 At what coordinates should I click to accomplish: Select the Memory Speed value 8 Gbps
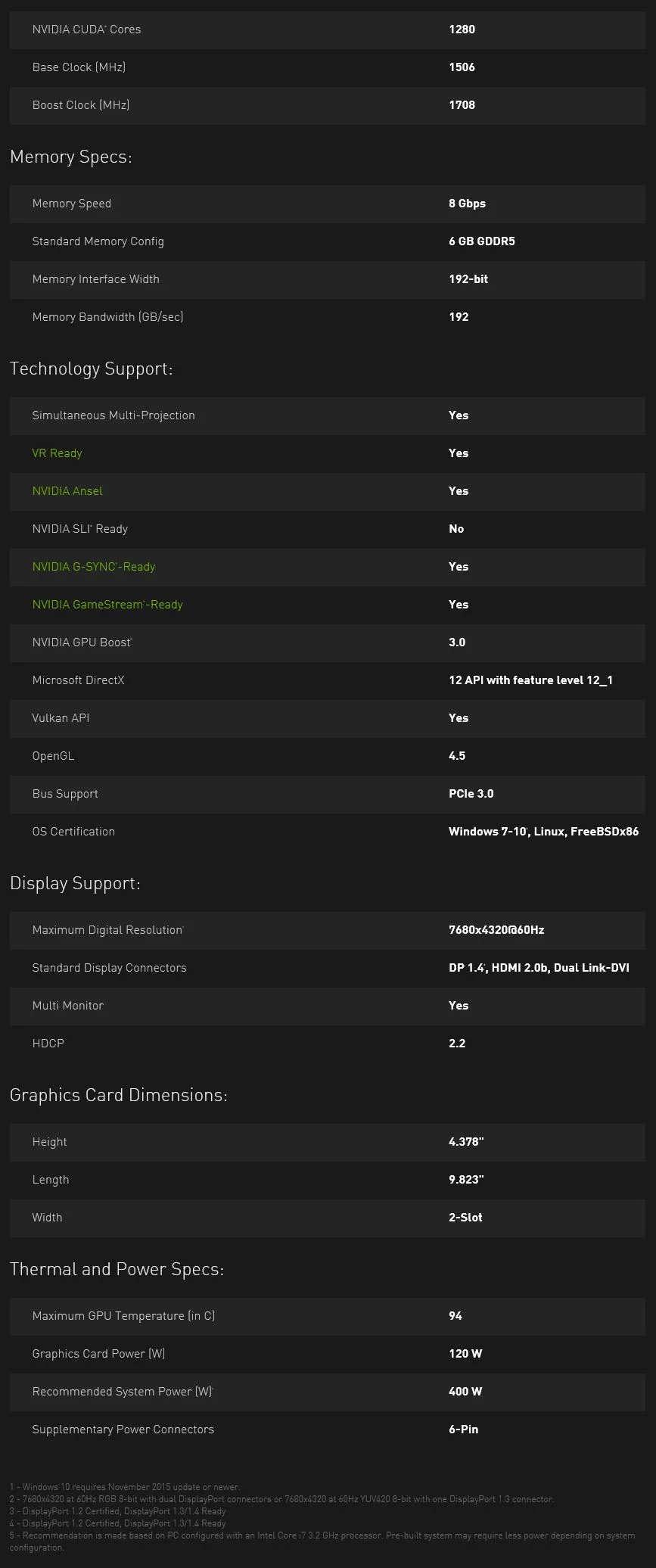click(468, 204)
